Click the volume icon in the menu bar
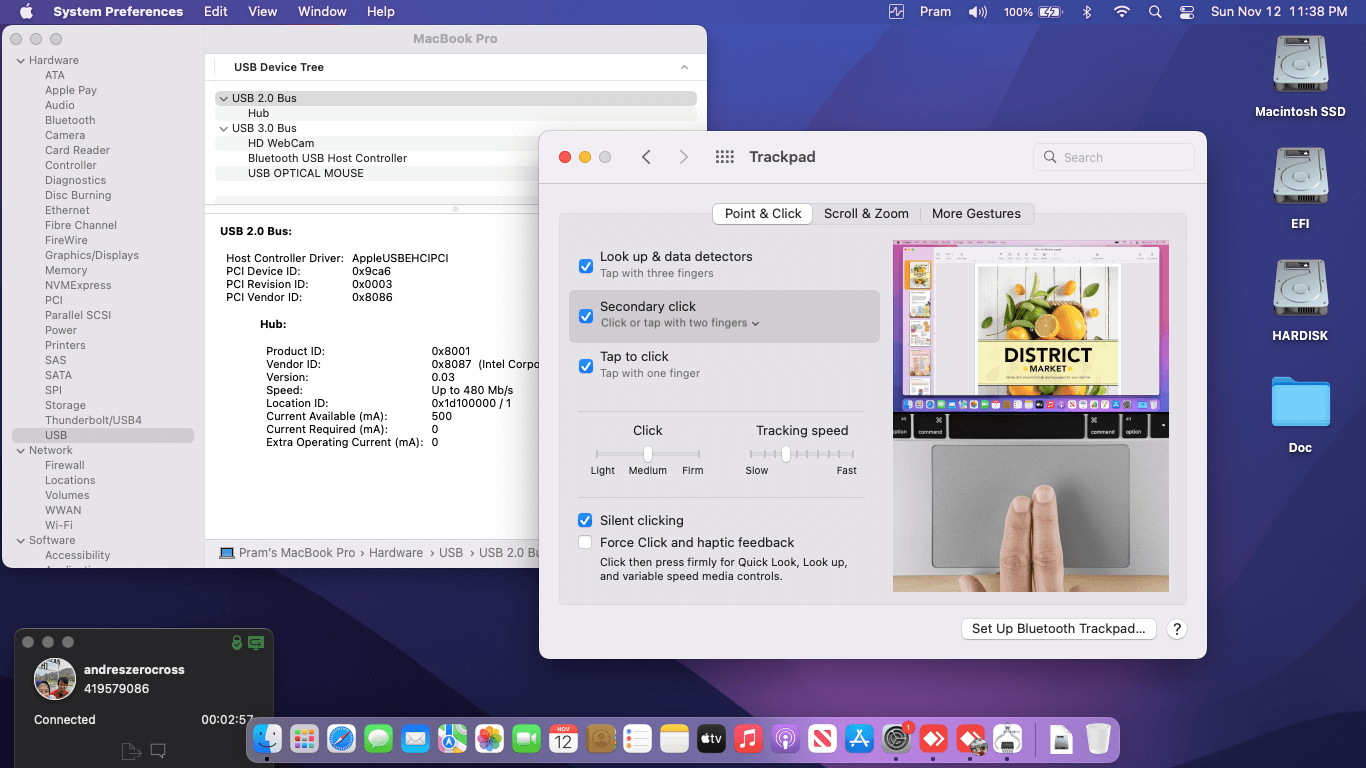Image resolution: width=1366 pixels, height=768 pixels. coord(978,12)
